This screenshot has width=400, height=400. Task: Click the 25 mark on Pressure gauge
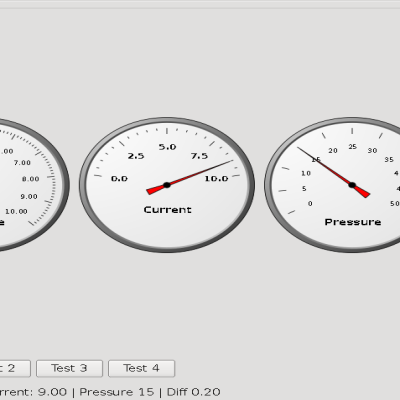pyautogui.click(x=353, y=147)
